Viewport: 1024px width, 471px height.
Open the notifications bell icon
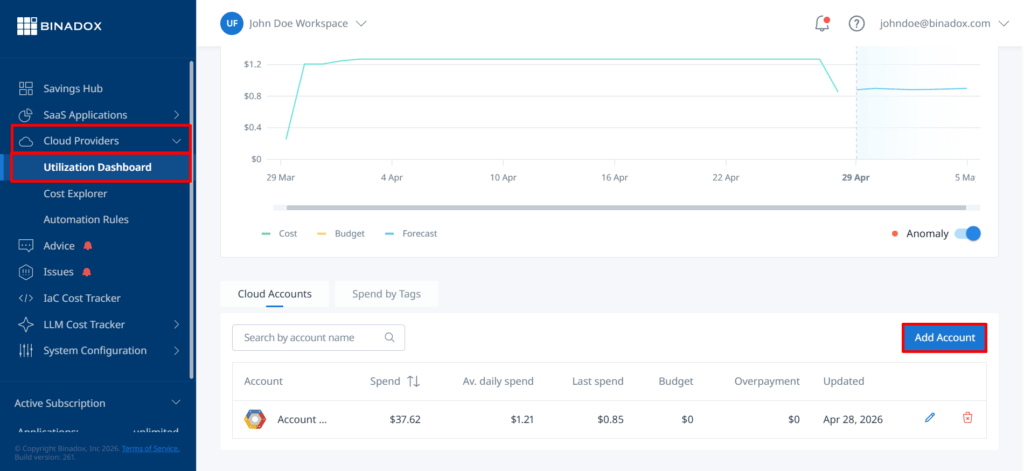click(822, 24)
